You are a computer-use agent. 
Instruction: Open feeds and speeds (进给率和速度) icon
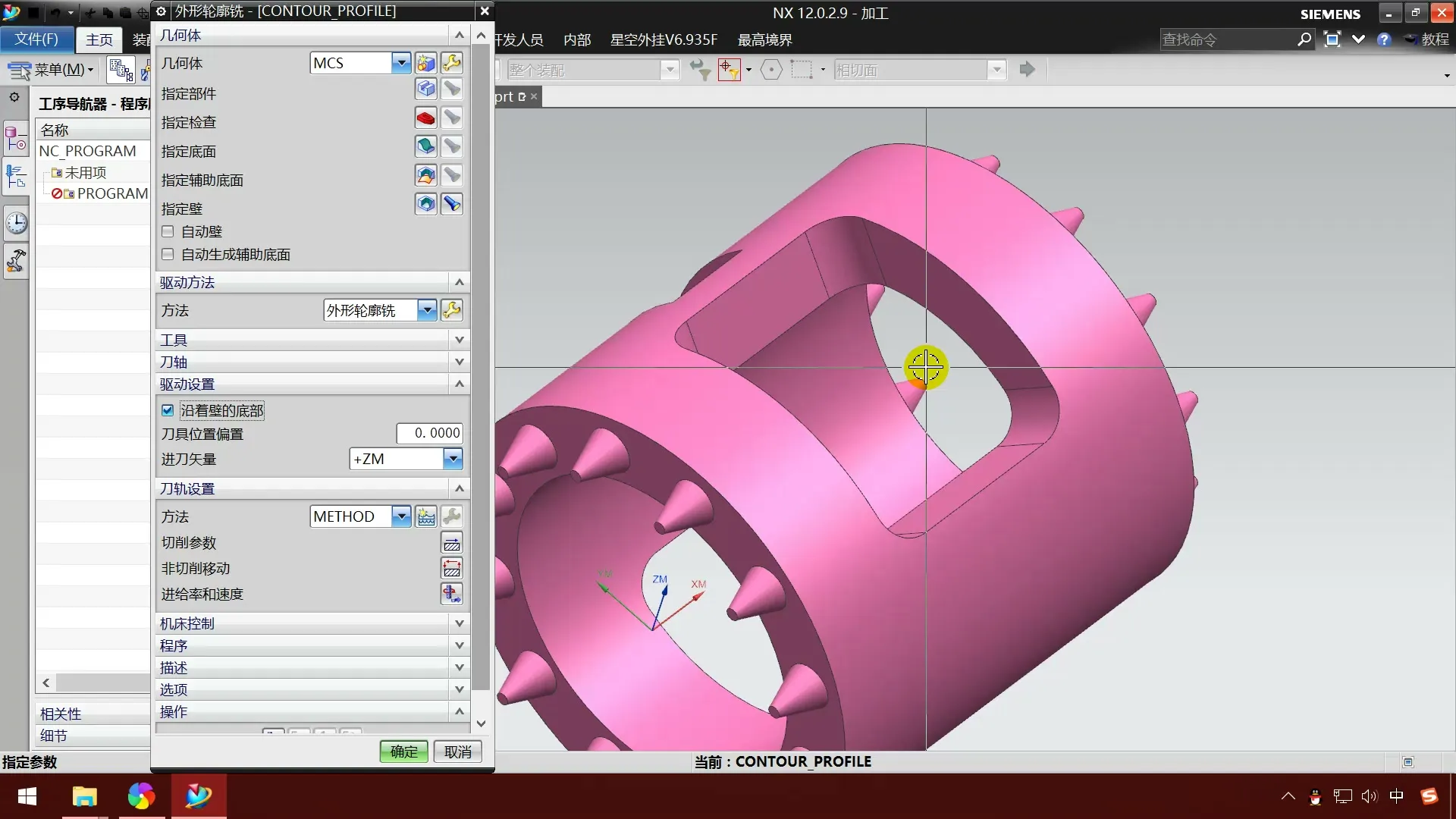pos(452,594)
